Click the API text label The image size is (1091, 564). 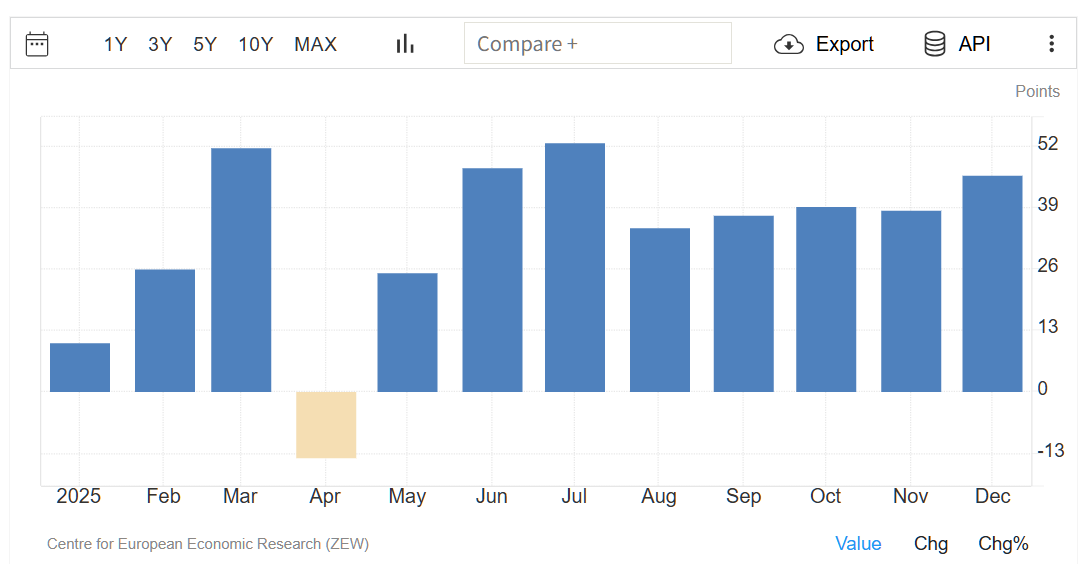click(x=974, y=44)
